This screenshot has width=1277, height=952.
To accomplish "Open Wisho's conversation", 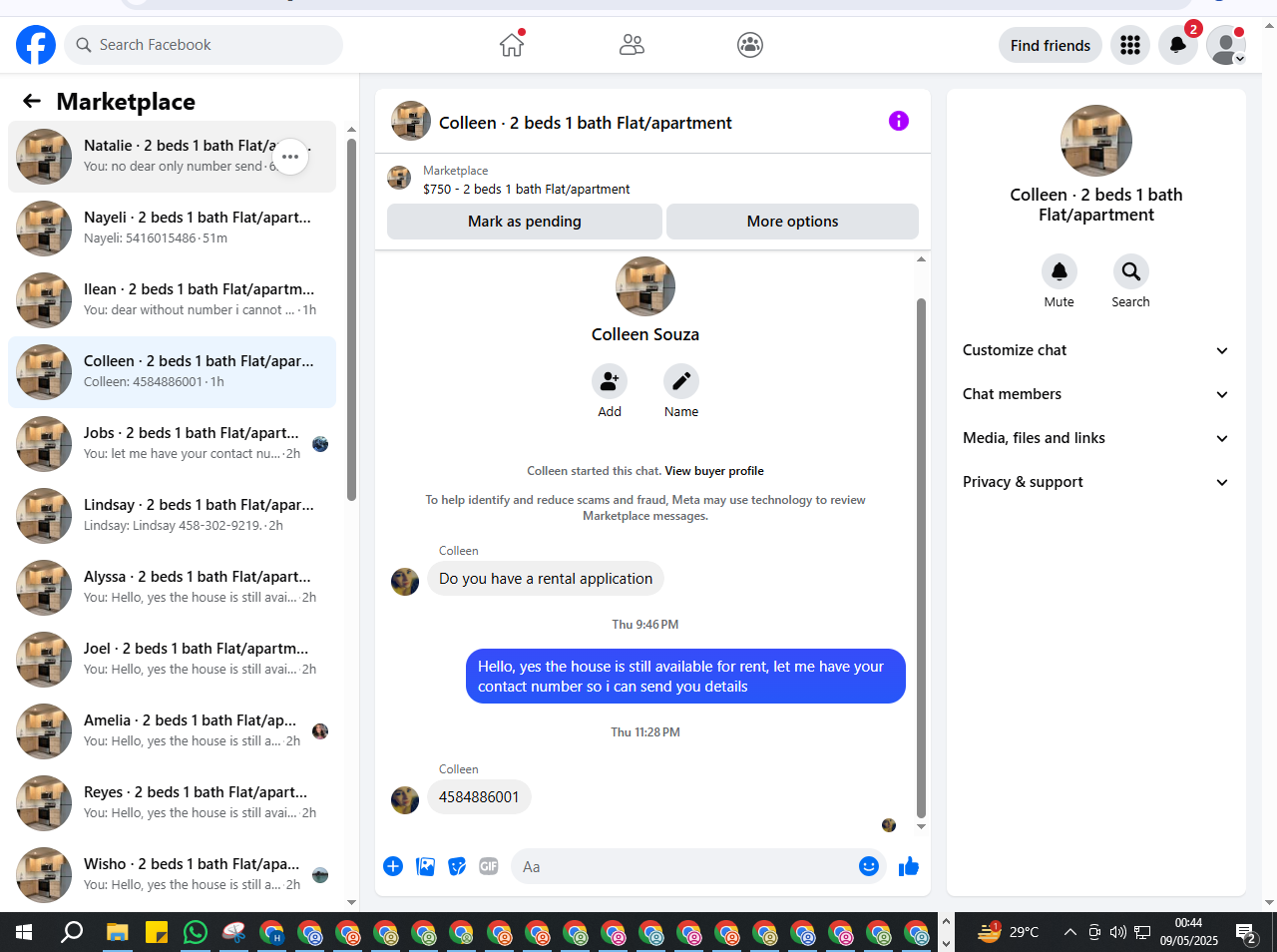I will 172,875.
